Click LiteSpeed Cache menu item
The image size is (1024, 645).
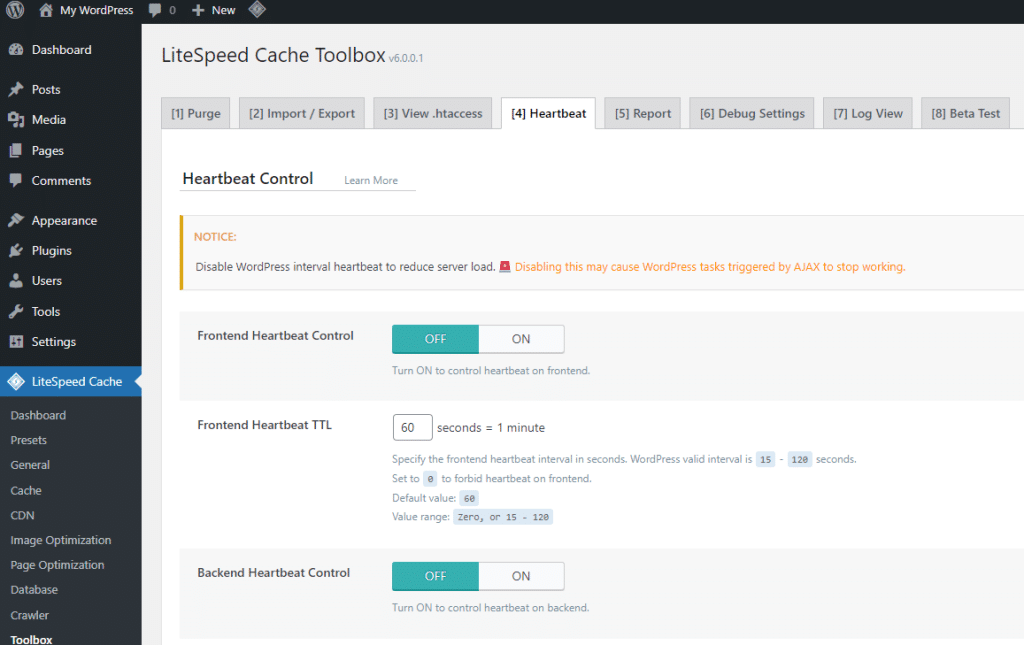click(71, 381)
